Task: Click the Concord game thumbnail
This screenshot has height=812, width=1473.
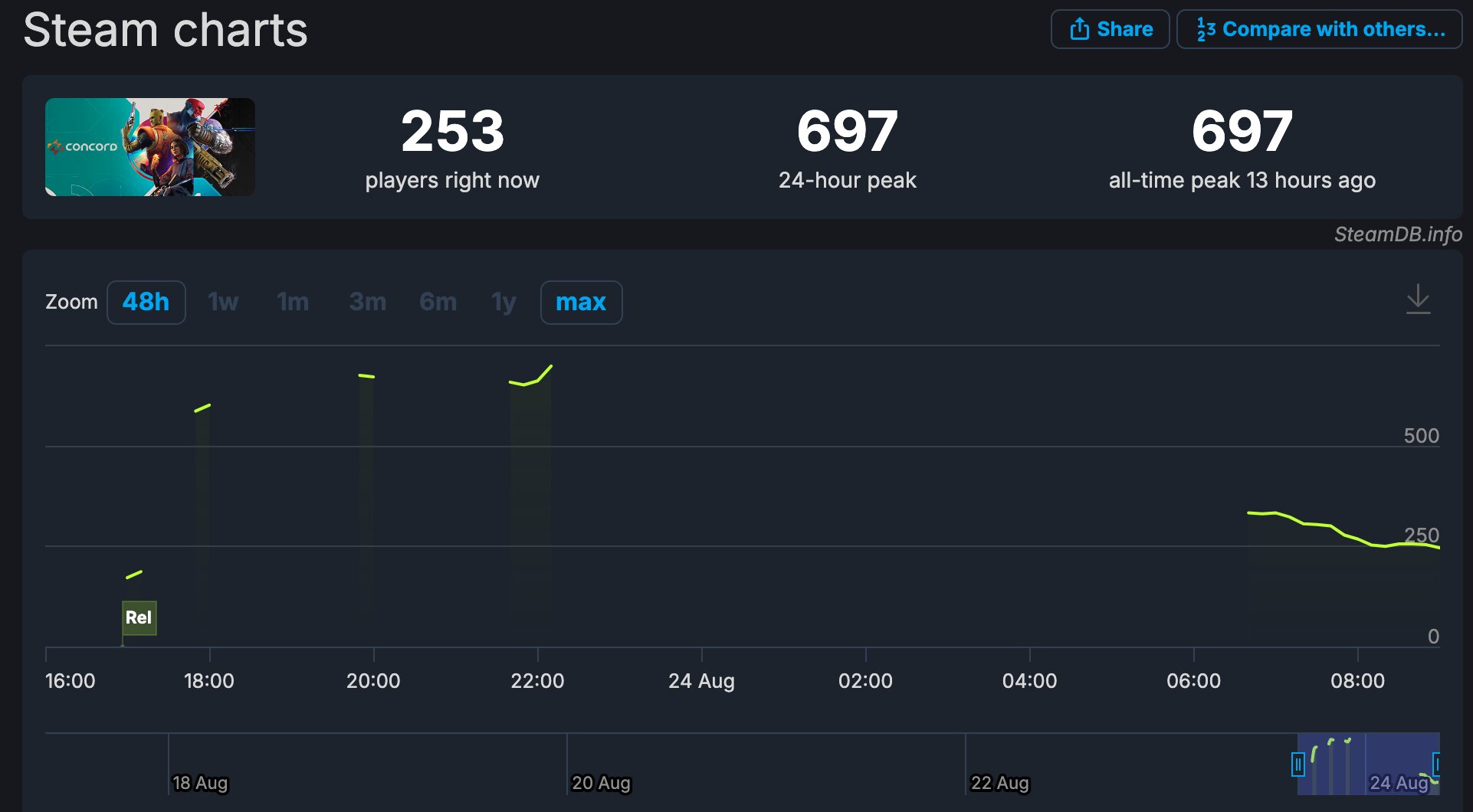Action: coord(150,147)
